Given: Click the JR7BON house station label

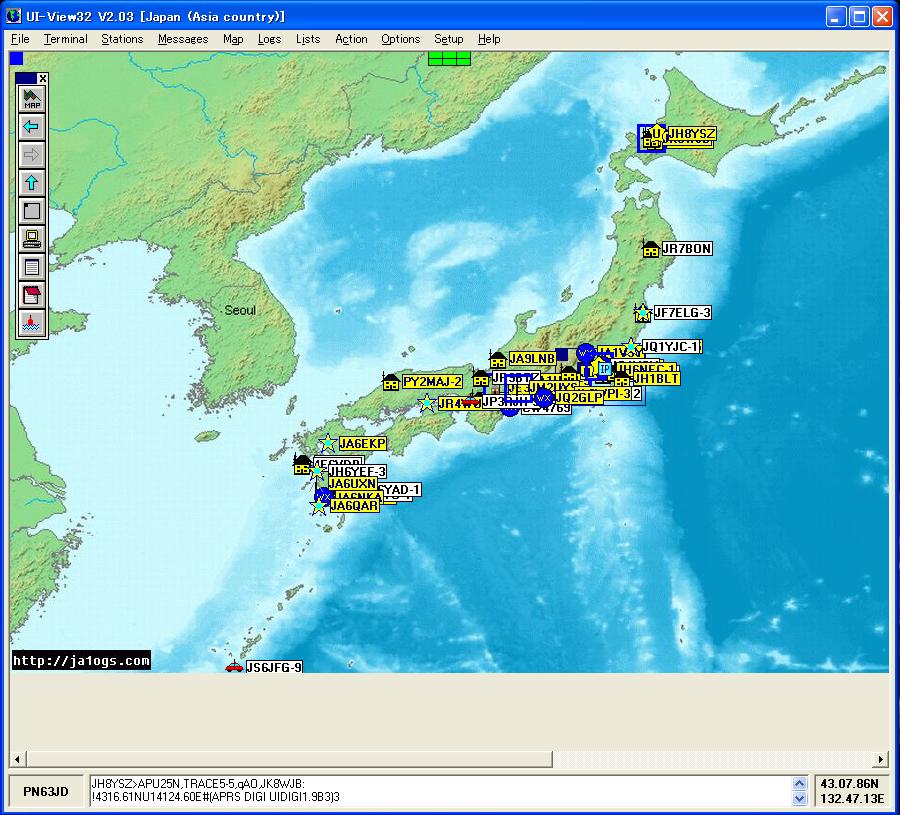Looking at the screenshot, I should 687,248.
